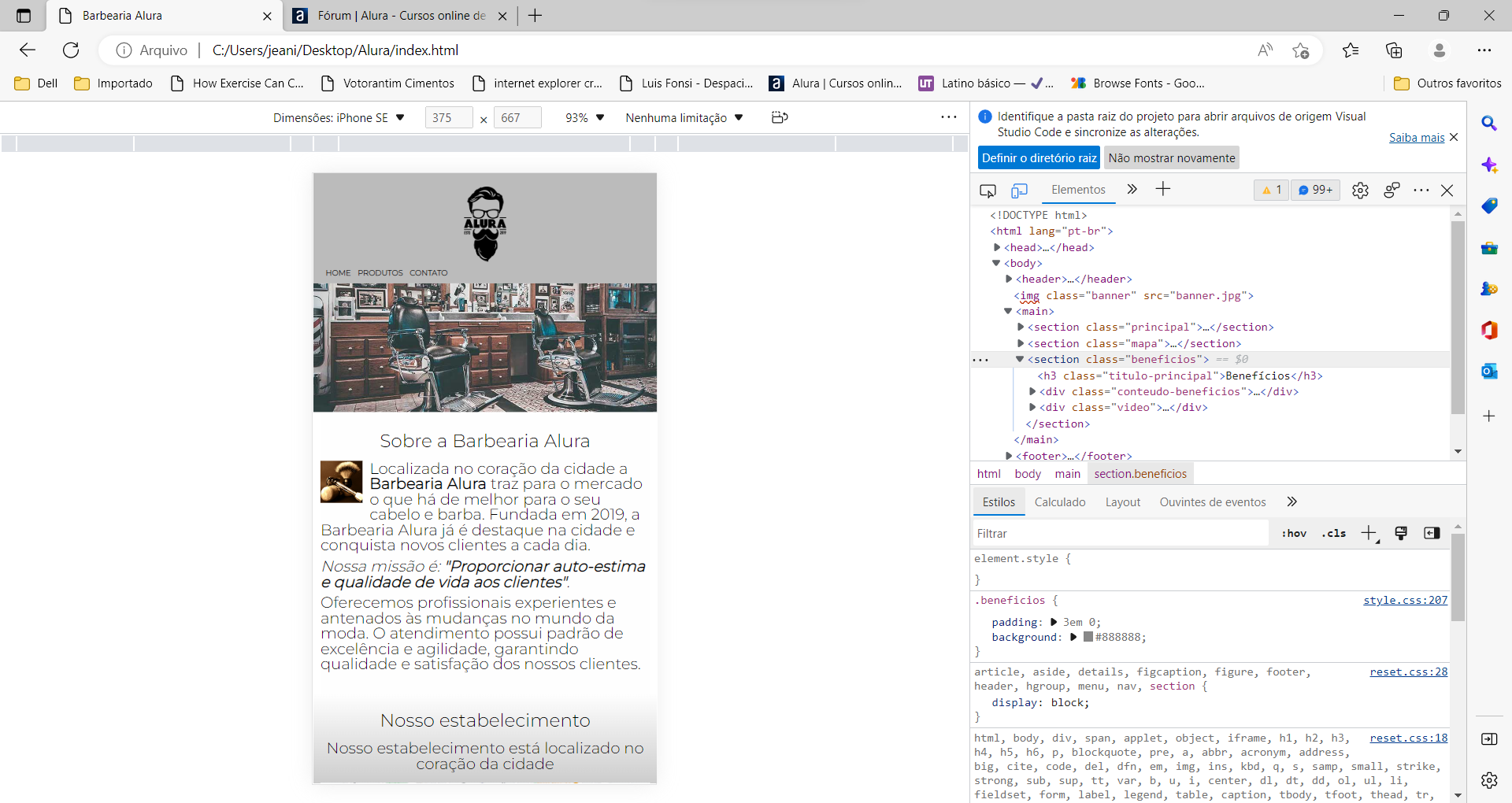Switch to the Elementos tab

1078,190
